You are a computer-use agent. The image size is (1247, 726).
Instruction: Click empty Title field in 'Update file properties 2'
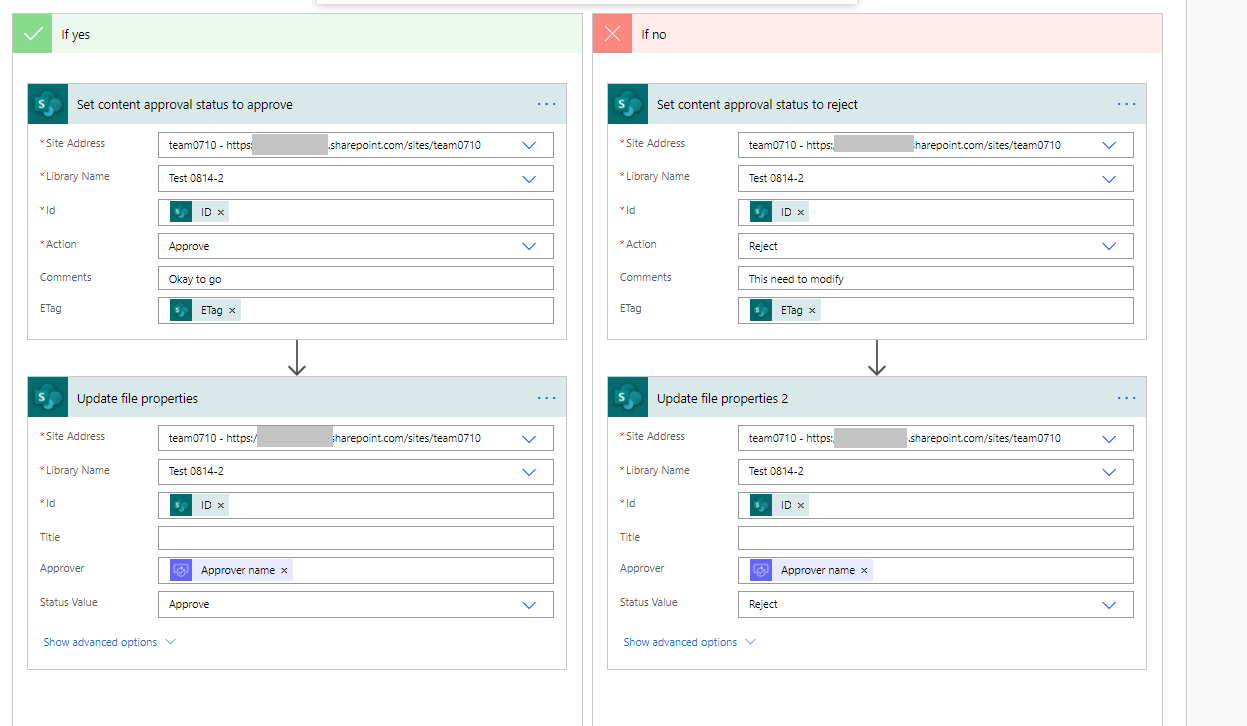coord(935,538)
